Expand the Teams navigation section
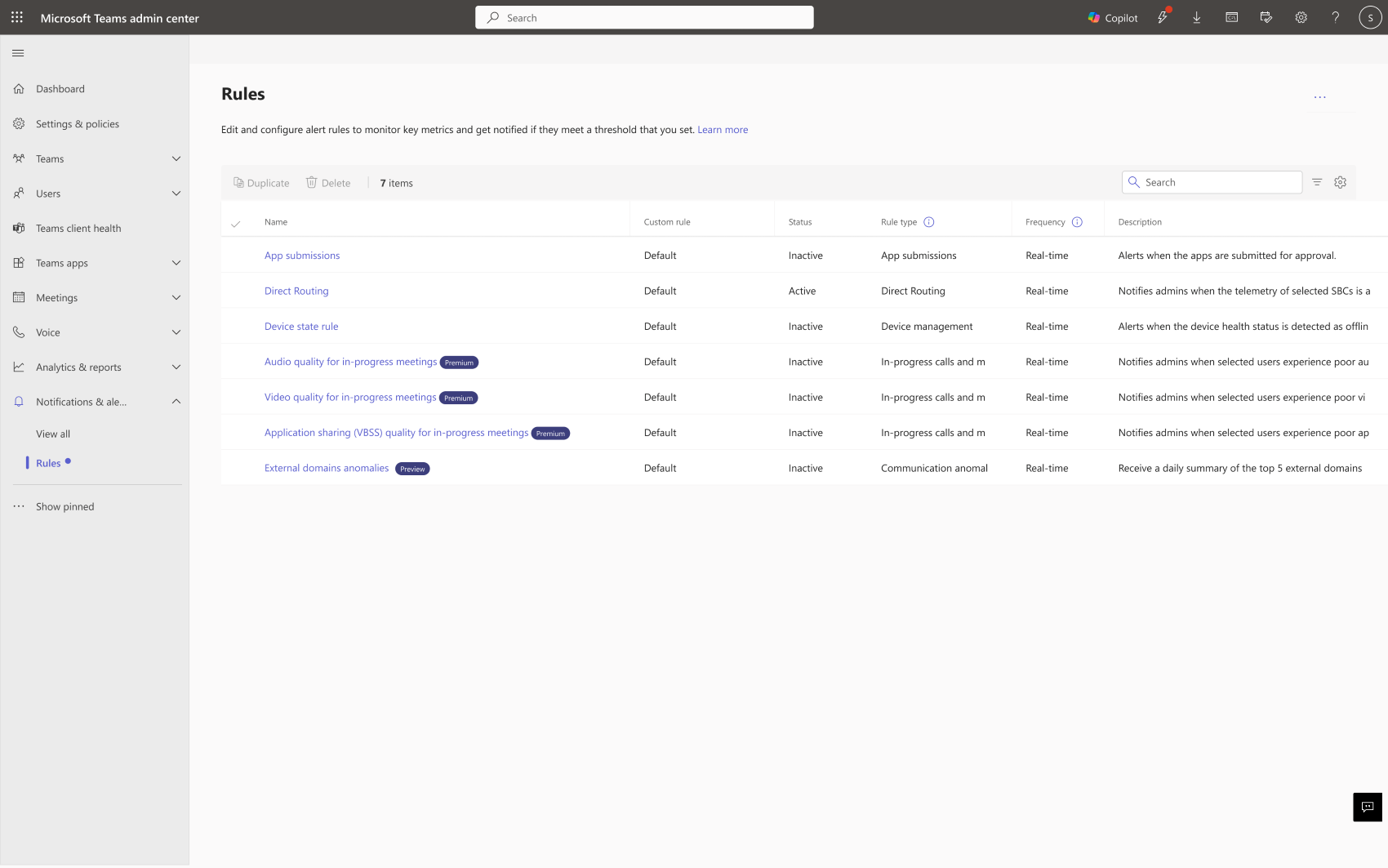Viewport: 1388px width, 868px height. click(176, 158)
